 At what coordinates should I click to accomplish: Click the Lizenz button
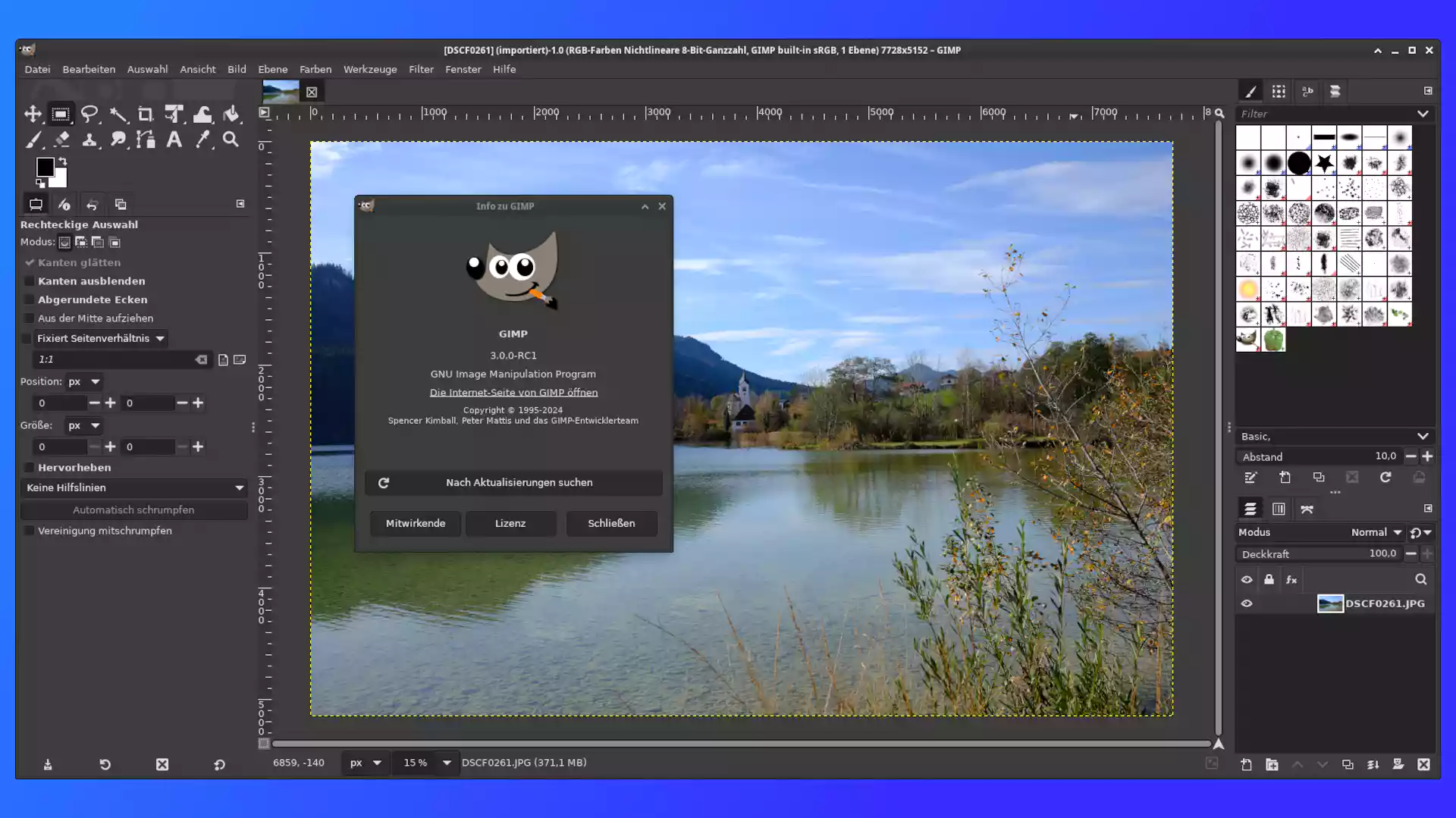pyautogui.click(x=510, y=523)
